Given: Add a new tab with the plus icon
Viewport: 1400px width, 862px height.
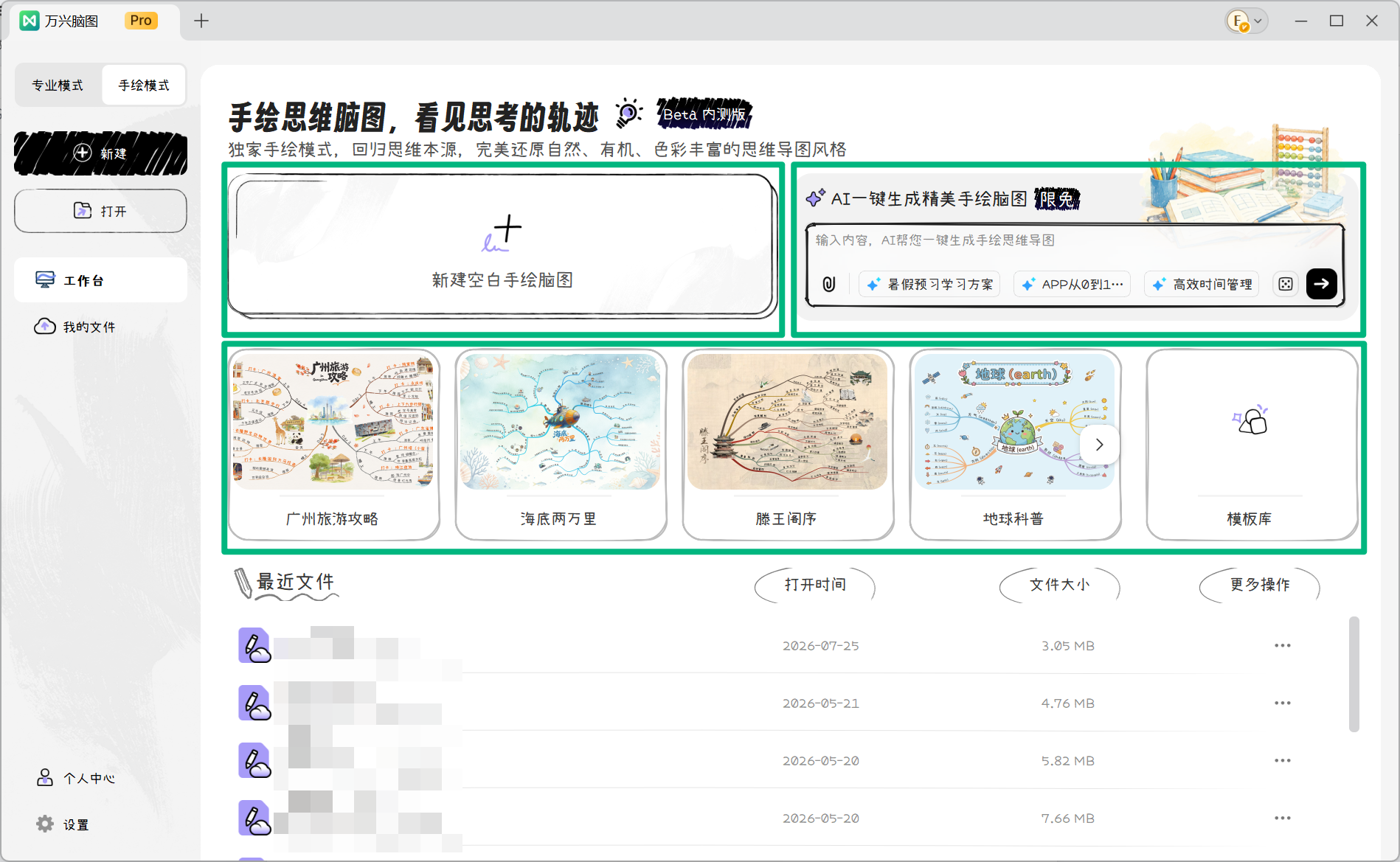Looking at the screenshot, I should point(201,21).
